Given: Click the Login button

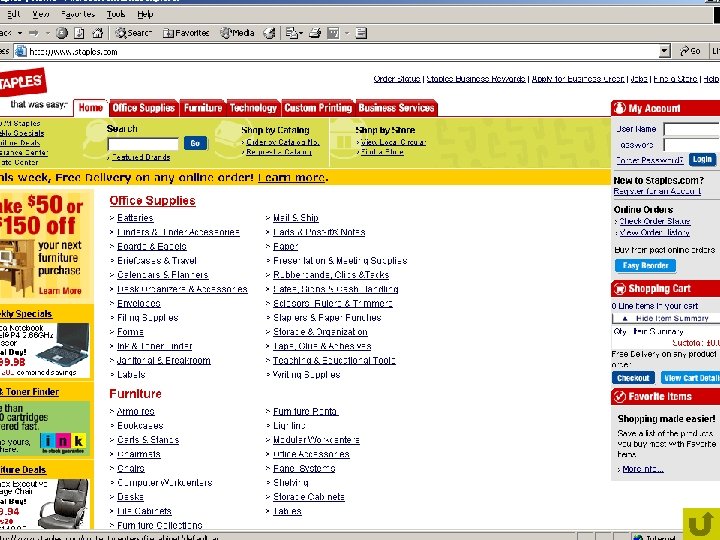Looking at the screenshot, I should point(702,159).
